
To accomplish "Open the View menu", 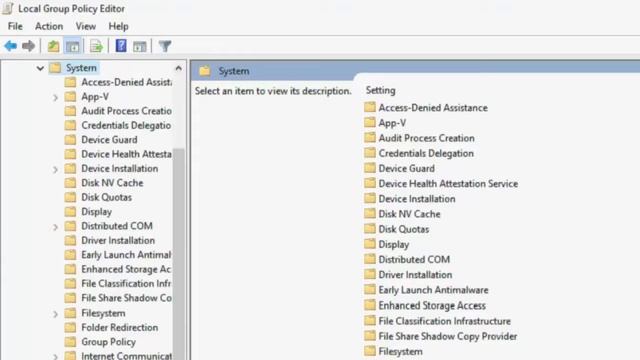I will pyautogui.click(x=86, y=26).
